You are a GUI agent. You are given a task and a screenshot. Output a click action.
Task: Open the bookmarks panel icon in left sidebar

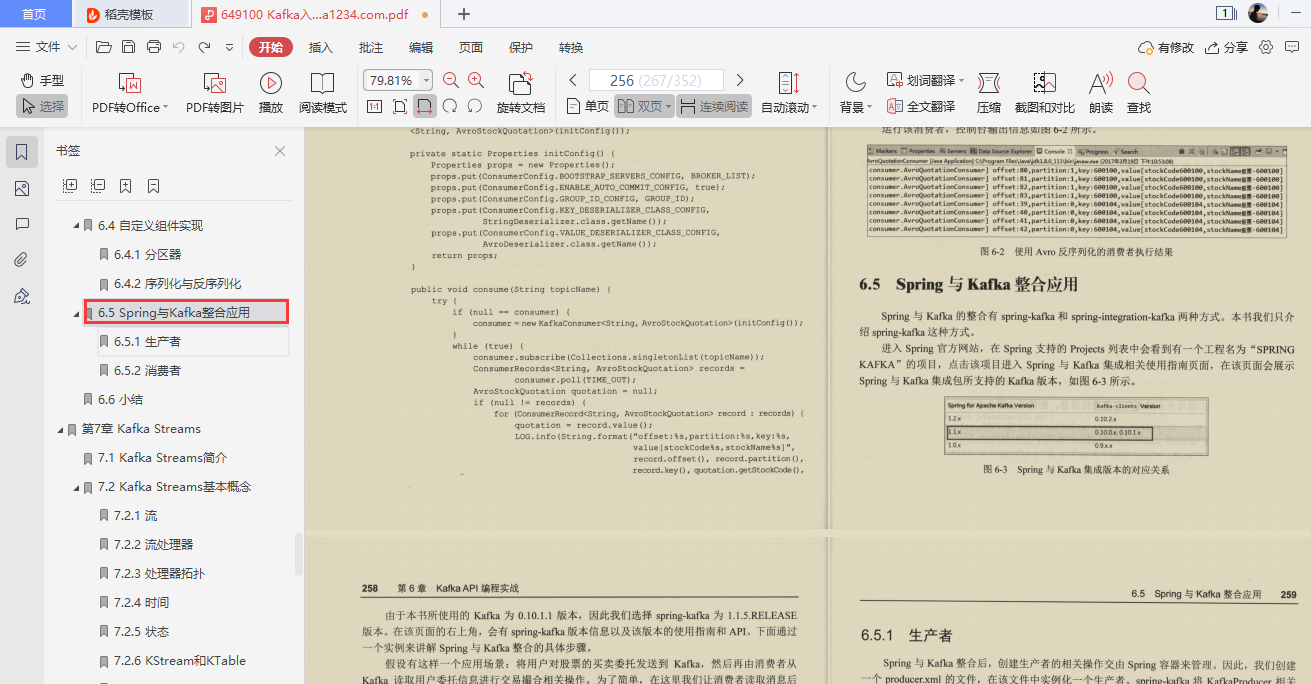pyautogui.click(x=22, y=151)
